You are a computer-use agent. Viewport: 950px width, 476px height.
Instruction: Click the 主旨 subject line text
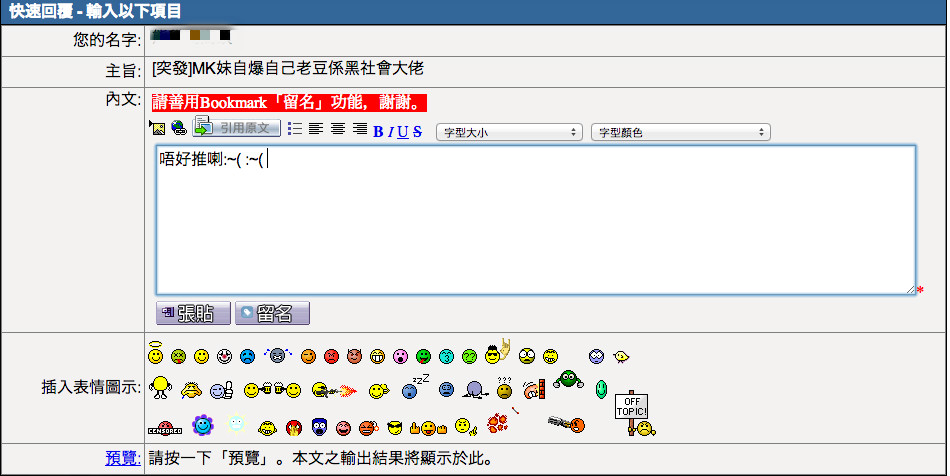[x=288, y=68]
